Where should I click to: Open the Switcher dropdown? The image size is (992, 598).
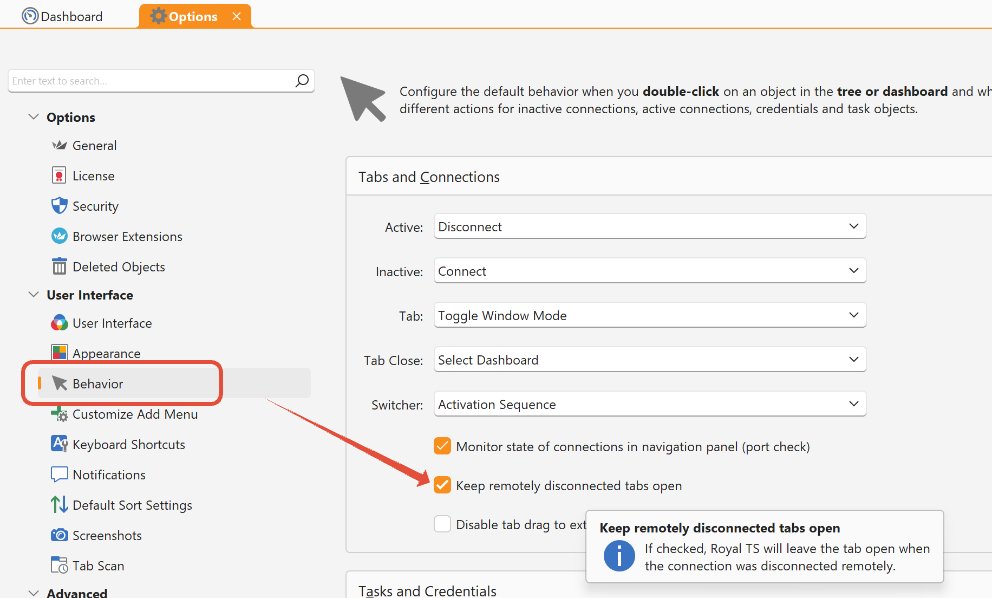pos(650,404)
